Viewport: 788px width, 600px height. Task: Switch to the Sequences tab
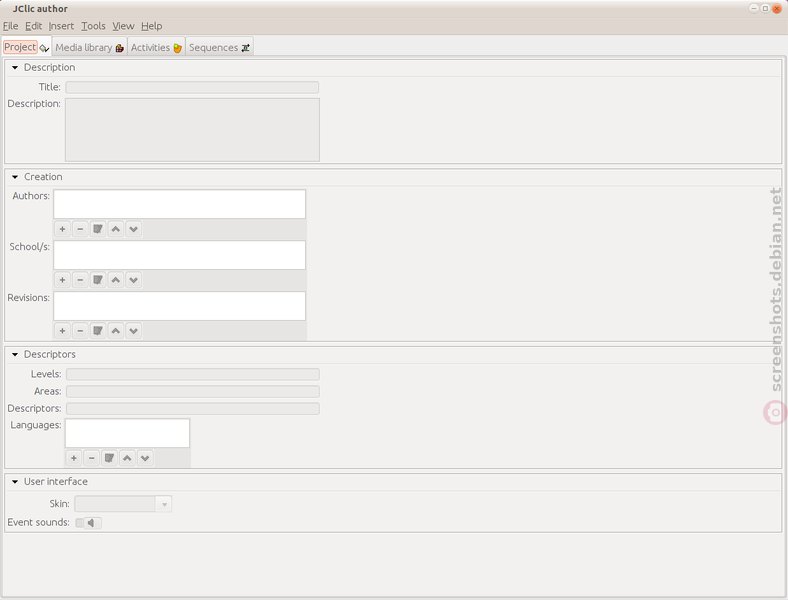tap(219, 47)
